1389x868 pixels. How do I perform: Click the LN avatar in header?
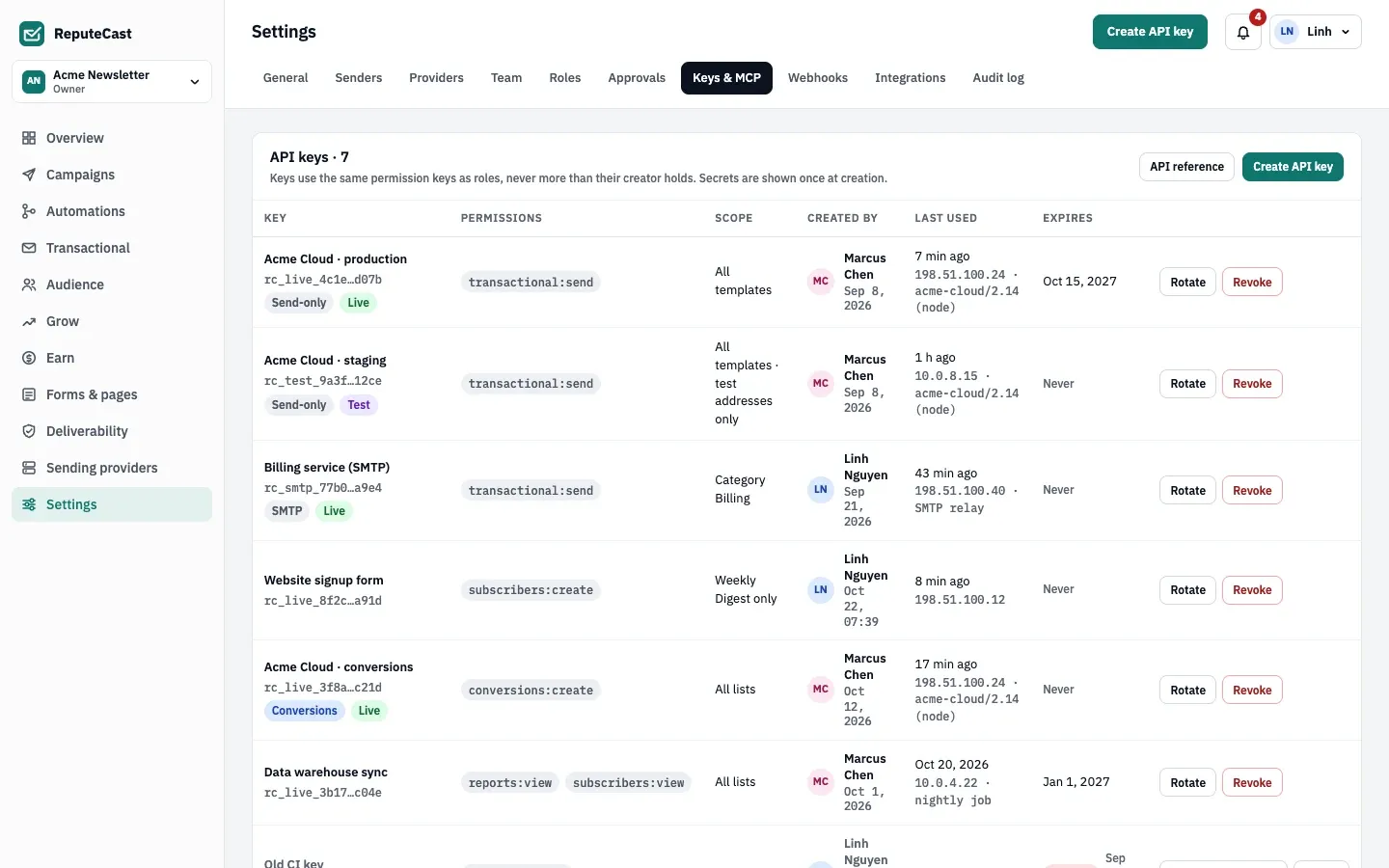[1287, 32]
